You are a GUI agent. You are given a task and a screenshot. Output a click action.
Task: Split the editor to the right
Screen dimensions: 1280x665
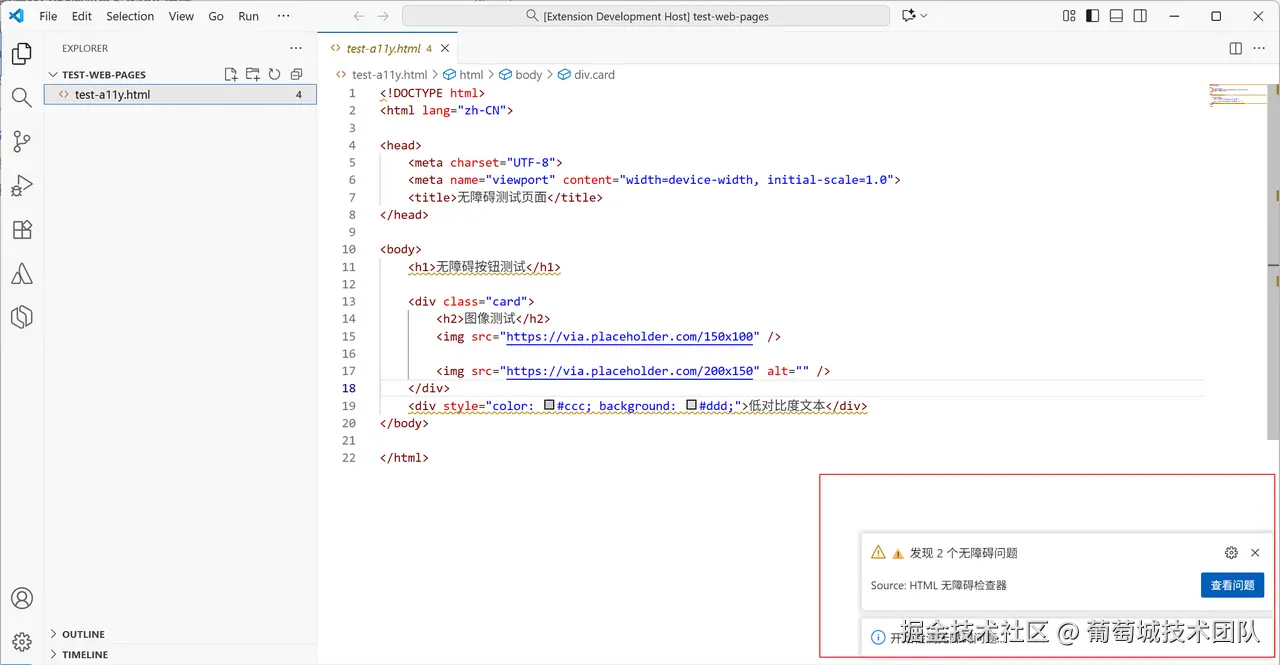1236,48
